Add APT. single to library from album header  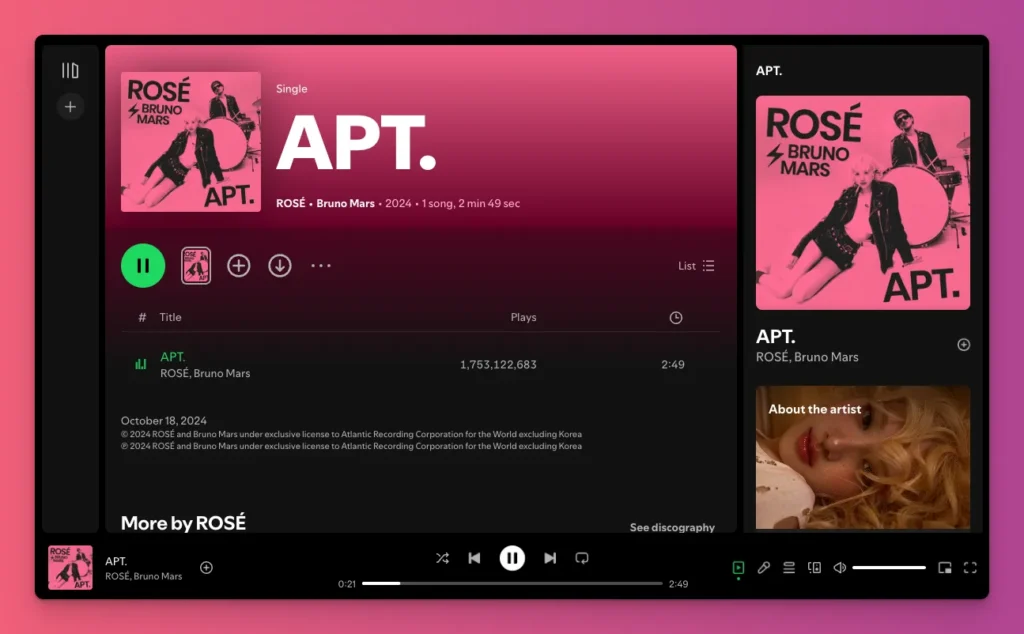tap(238, 266)
